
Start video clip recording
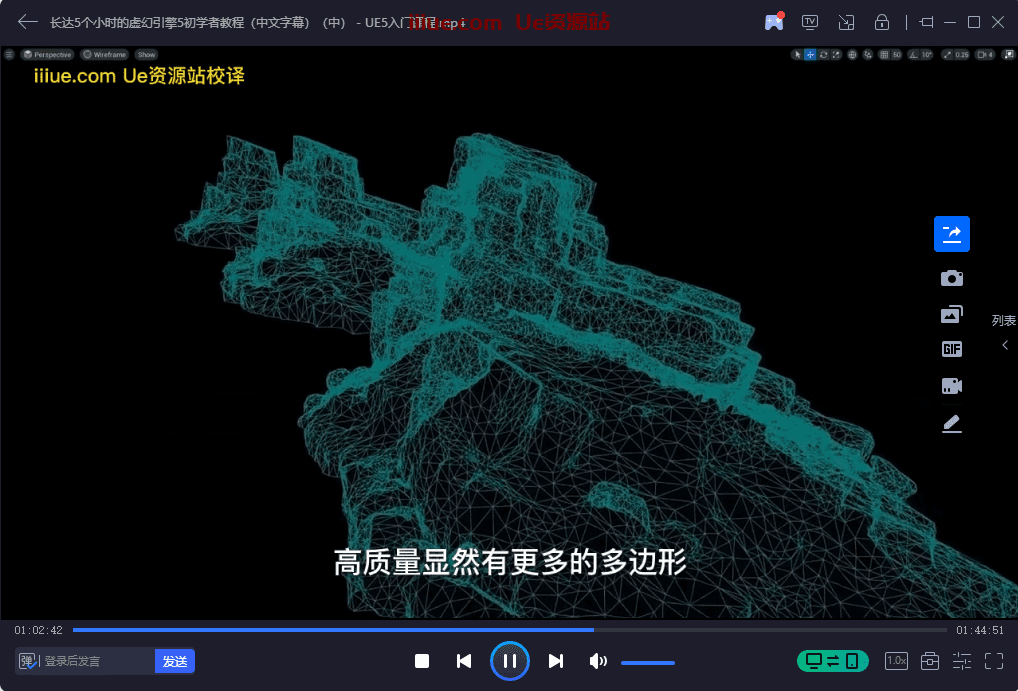click(x=951, y=386)
